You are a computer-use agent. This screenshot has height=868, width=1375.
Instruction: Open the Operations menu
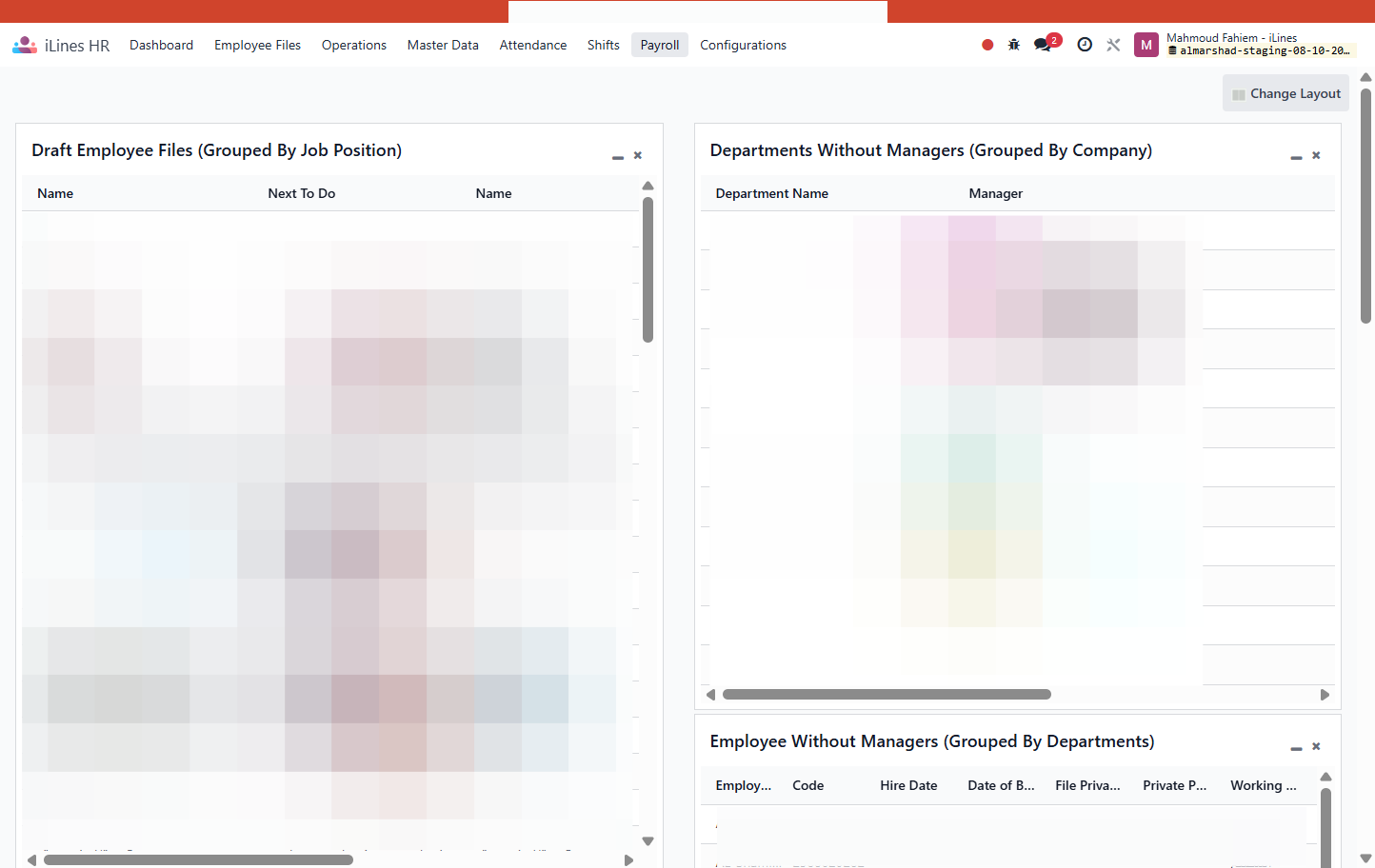pos(354,45)
